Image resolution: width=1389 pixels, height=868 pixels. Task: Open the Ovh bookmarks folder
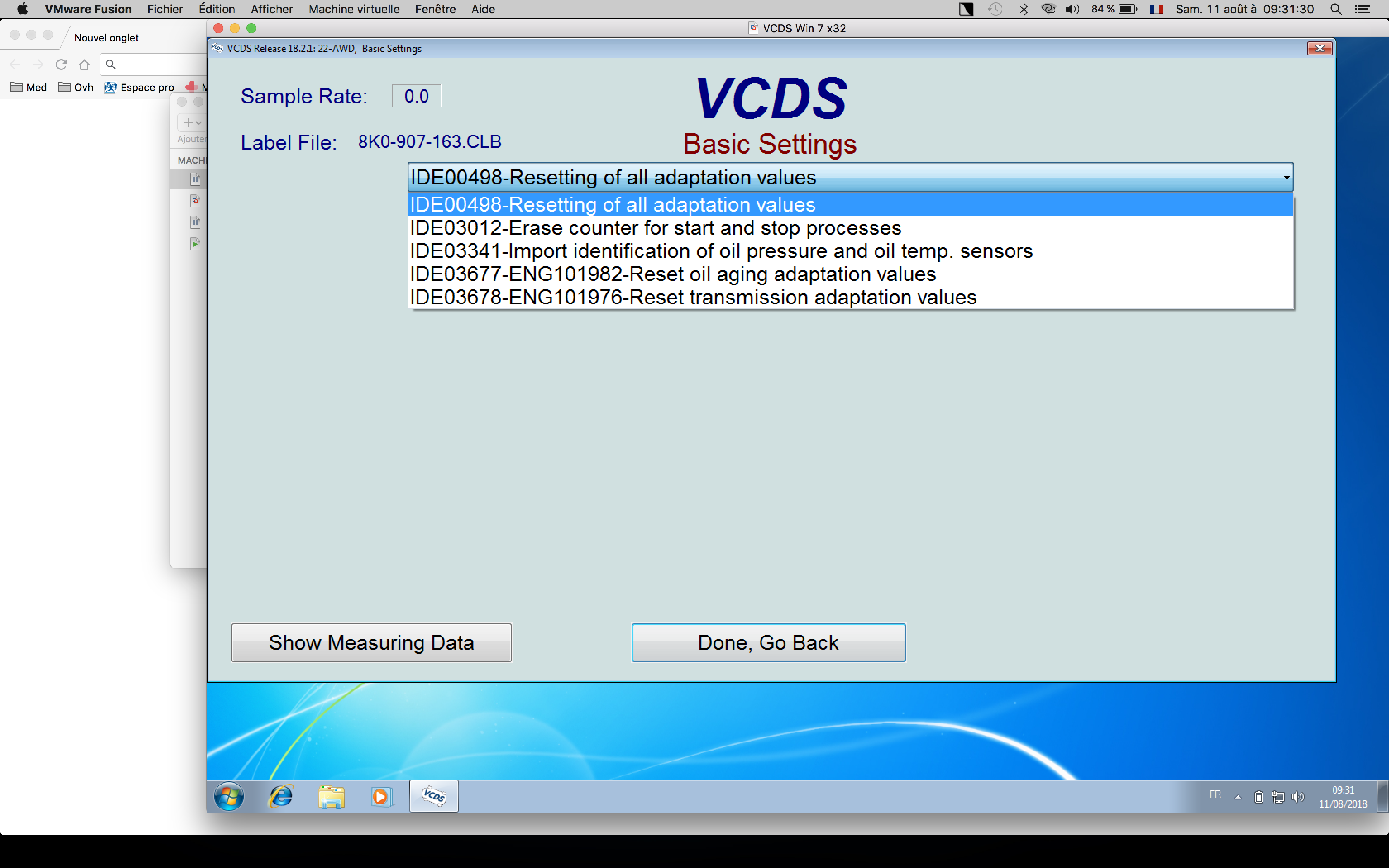pyautogui.click(x=76, y=87)
